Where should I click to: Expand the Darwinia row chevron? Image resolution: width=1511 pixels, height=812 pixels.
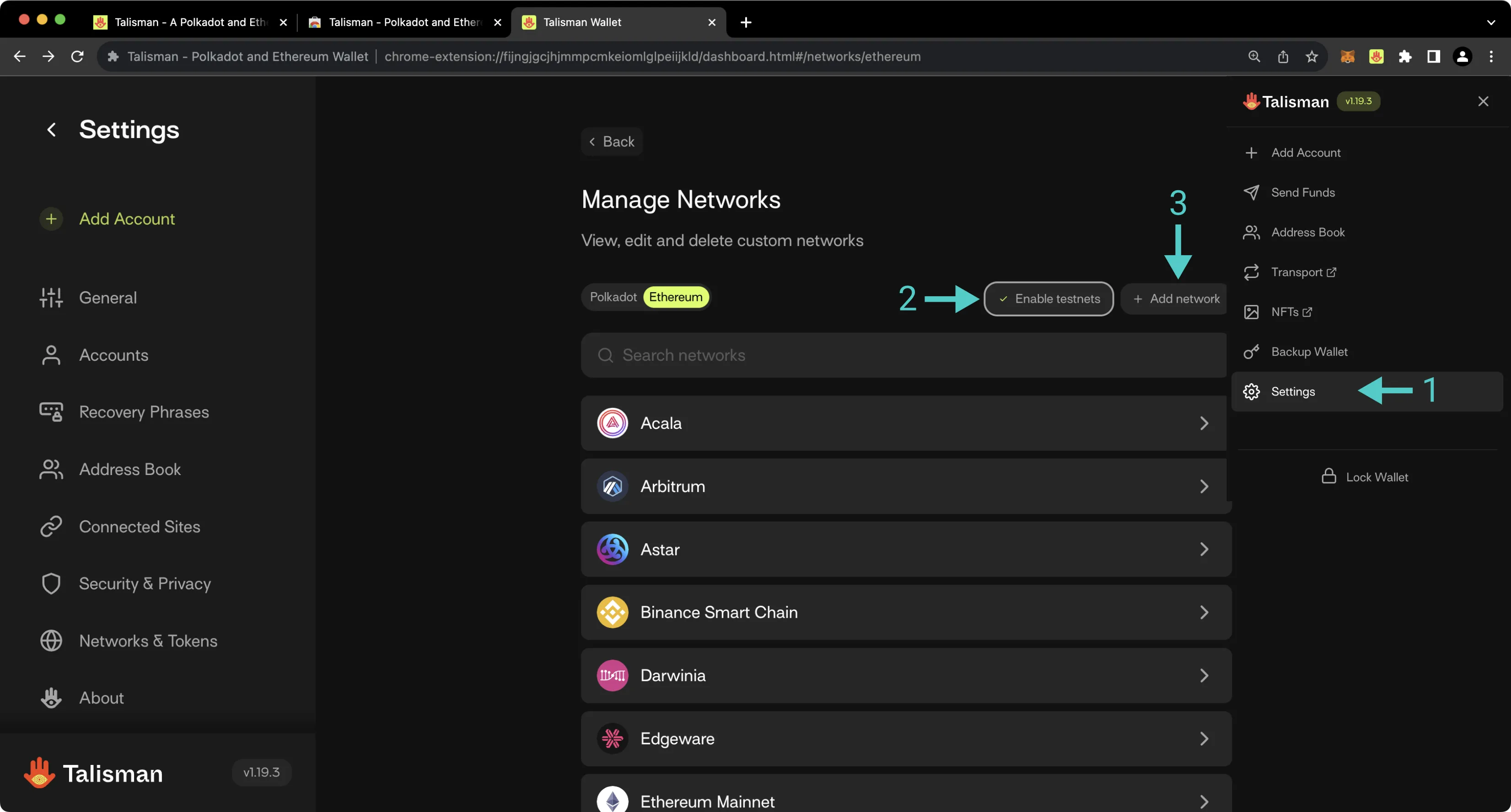pyautogui.click(x=1204, y=675)
